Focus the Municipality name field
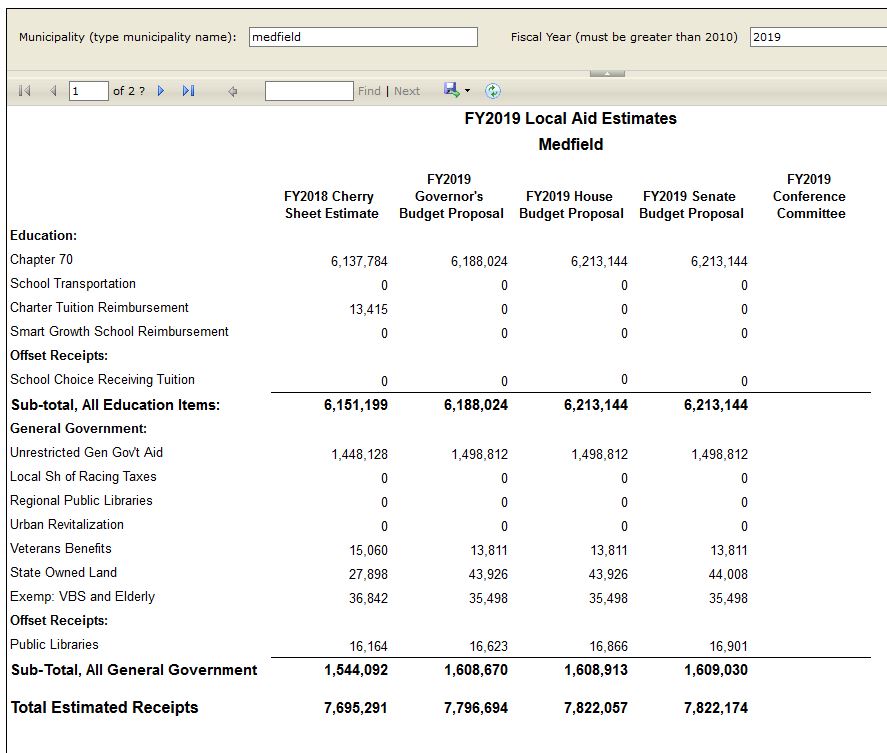887x753 pixels. click(363, 37)
